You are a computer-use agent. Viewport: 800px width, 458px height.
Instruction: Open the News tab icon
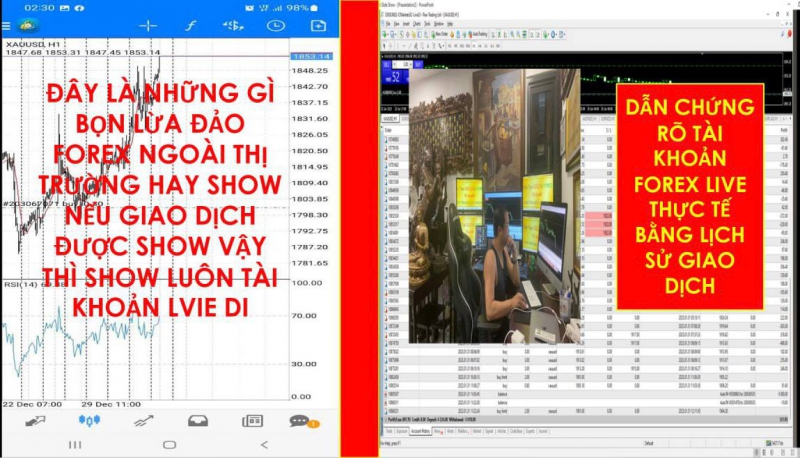pyautogui.click(x=251, y=421)
